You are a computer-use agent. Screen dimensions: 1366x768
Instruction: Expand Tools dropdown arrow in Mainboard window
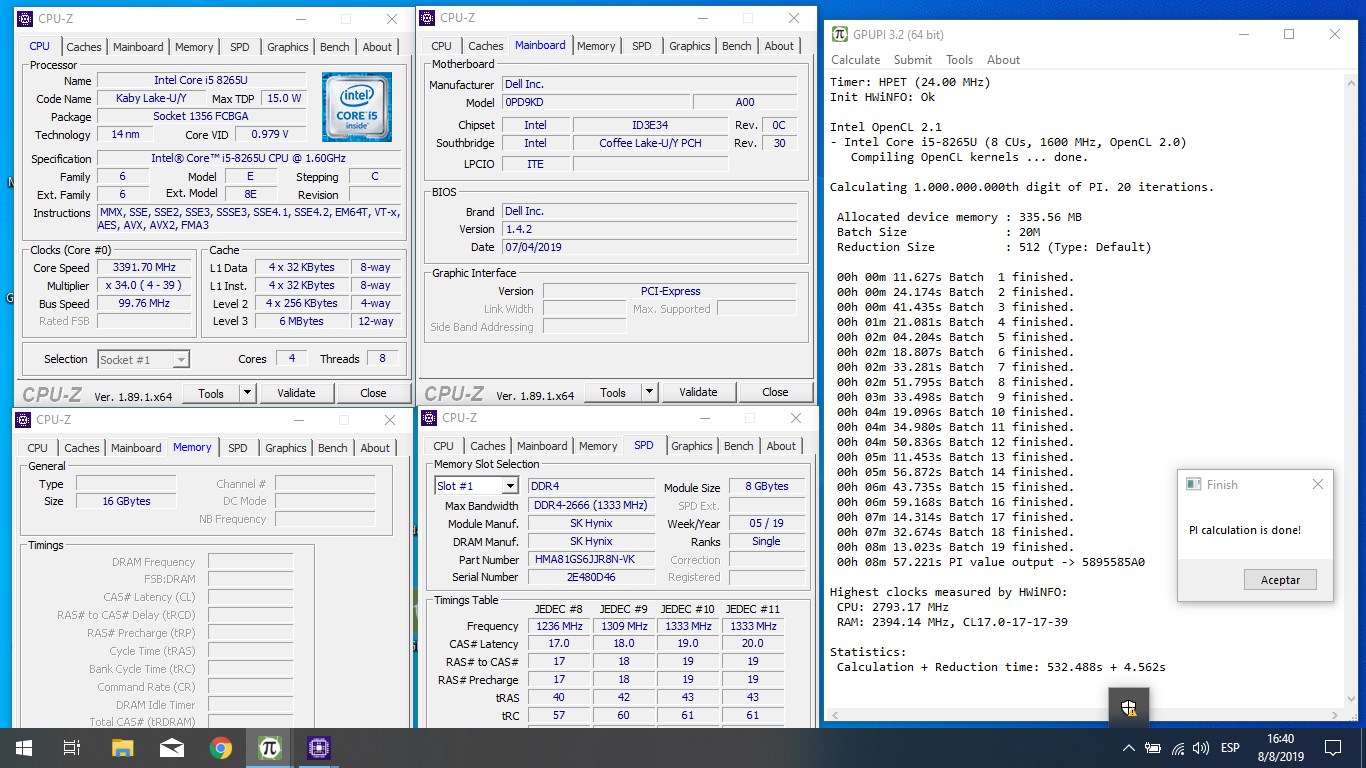[650, 392]
